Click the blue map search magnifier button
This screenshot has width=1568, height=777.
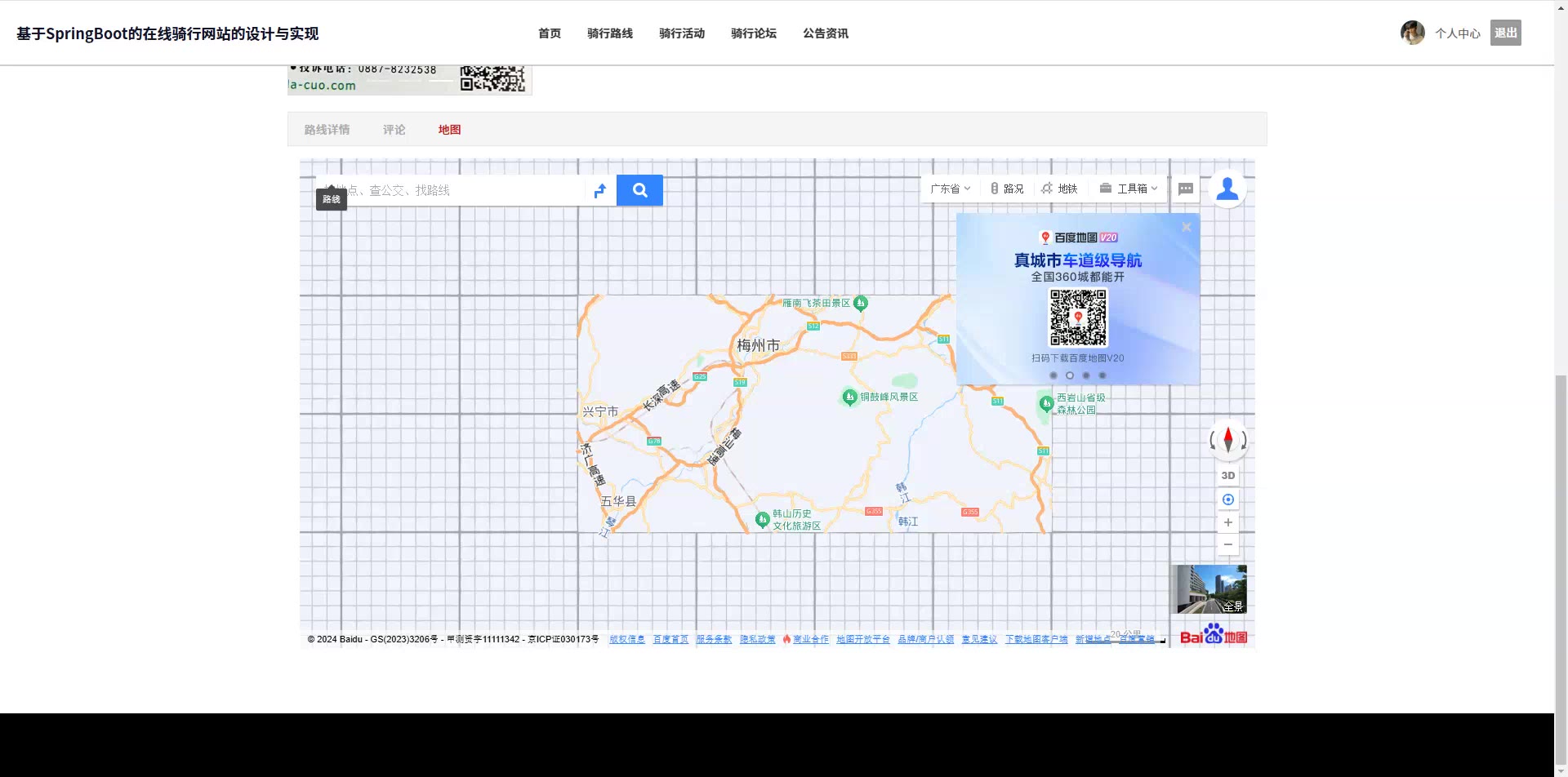639,190
